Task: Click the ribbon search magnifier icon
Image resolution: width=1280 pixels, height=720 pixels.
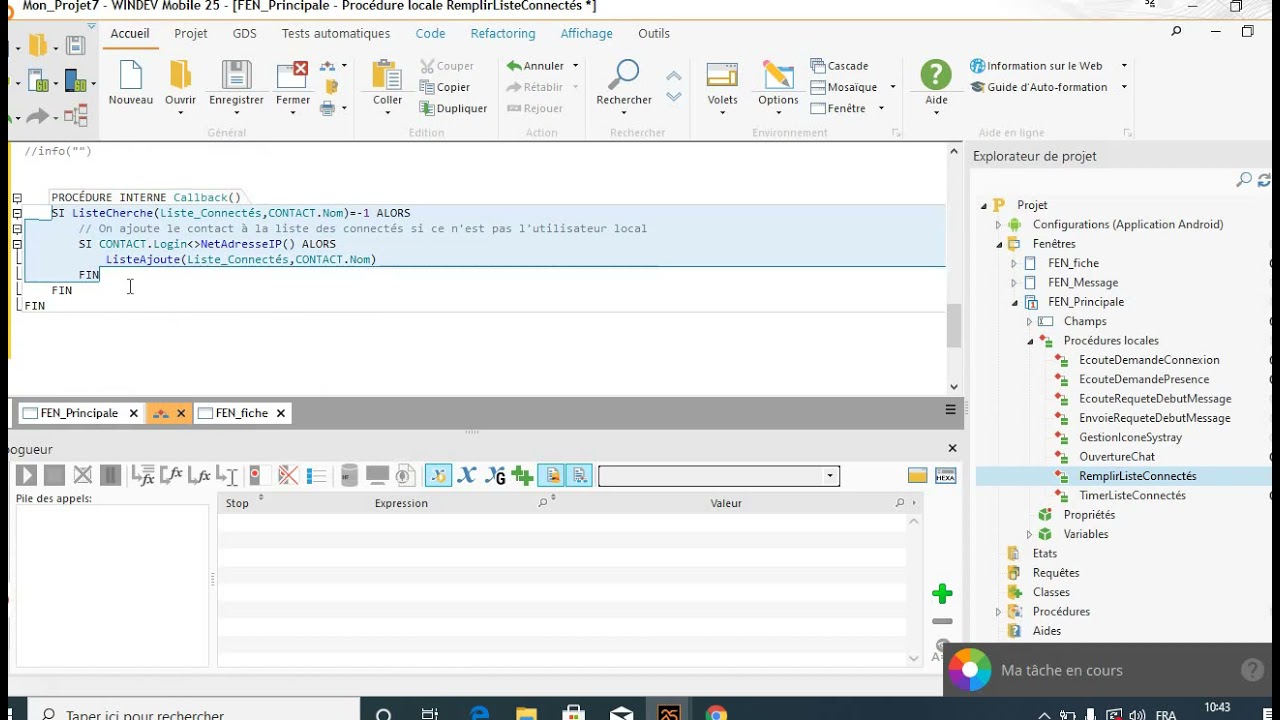Action: 1176,32
